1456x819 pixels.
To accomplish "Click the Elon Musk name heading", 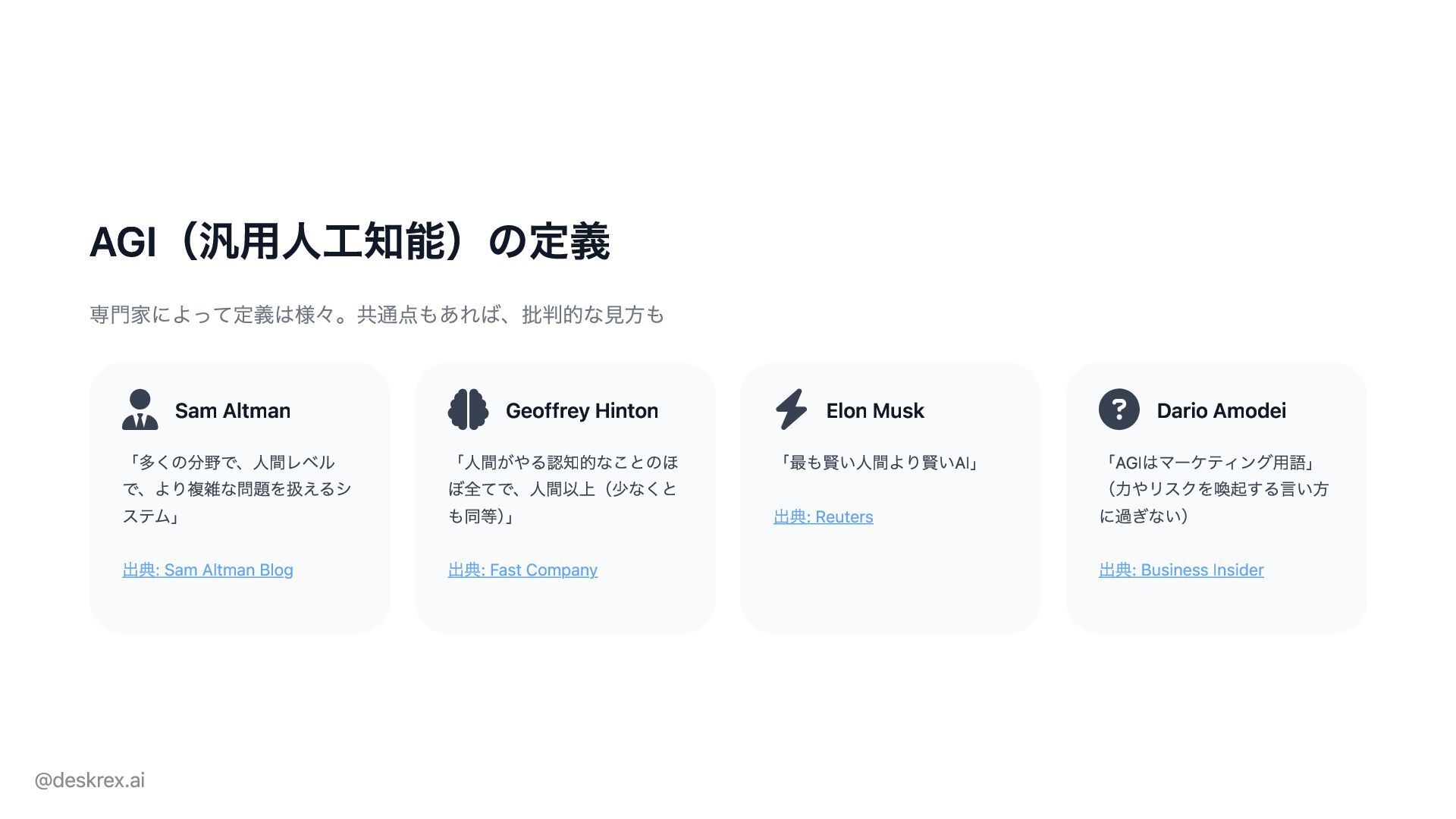I will (x=874, y=411).
